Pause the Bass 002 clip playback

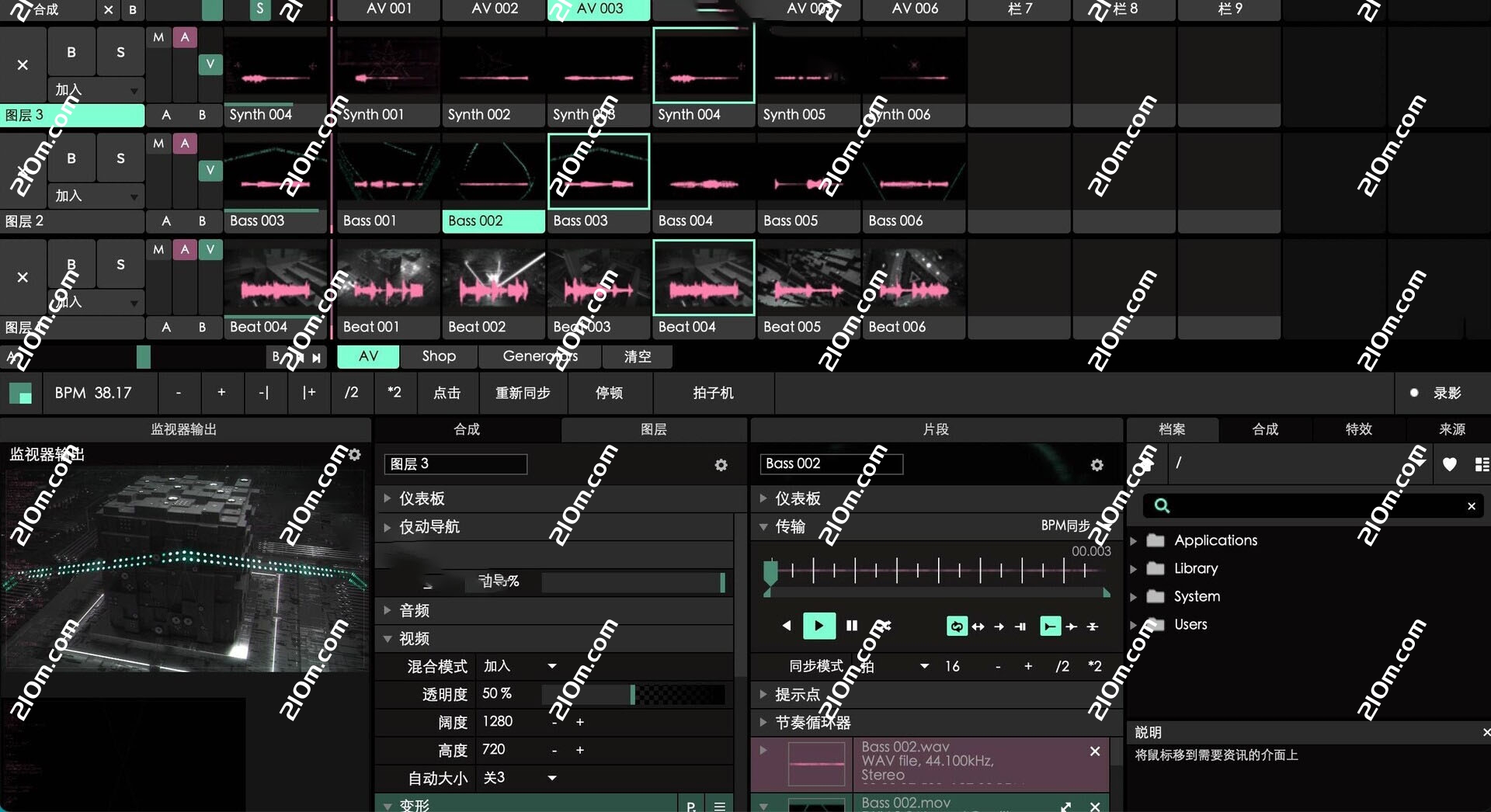click(851, 626)
